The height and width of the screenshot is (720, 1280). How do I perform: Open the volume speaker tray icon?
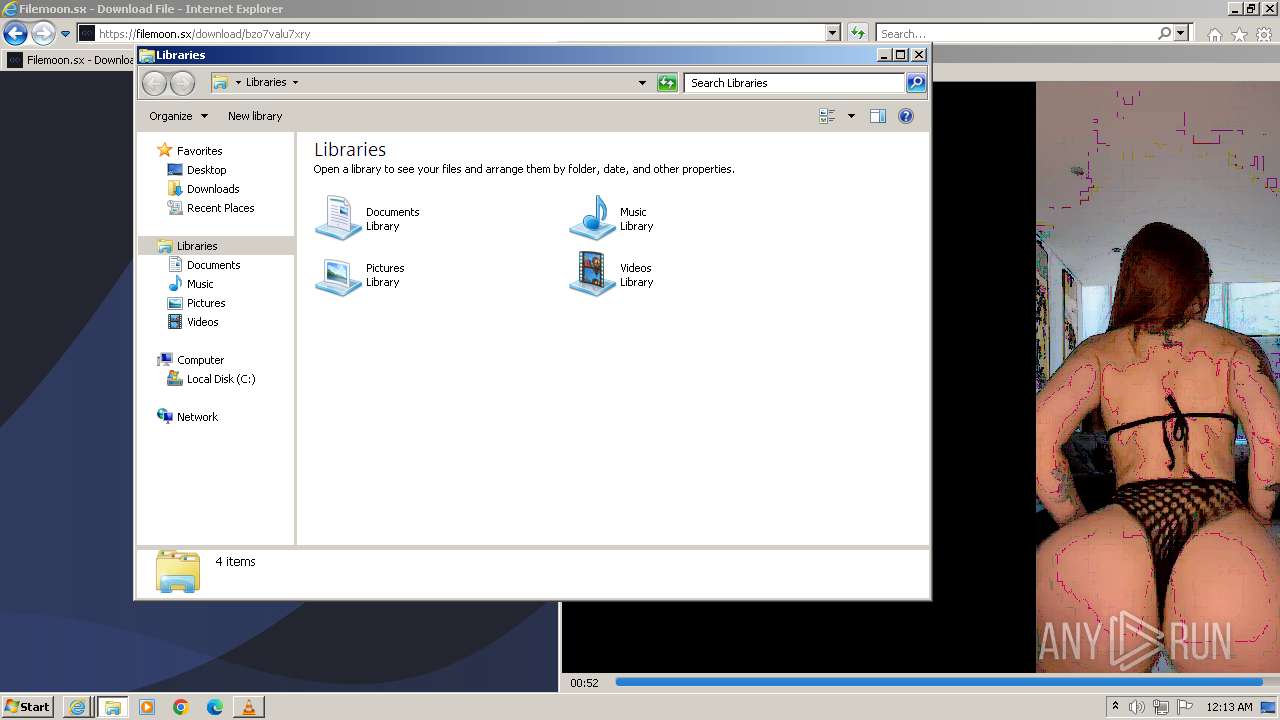[x=1137, y=707]
